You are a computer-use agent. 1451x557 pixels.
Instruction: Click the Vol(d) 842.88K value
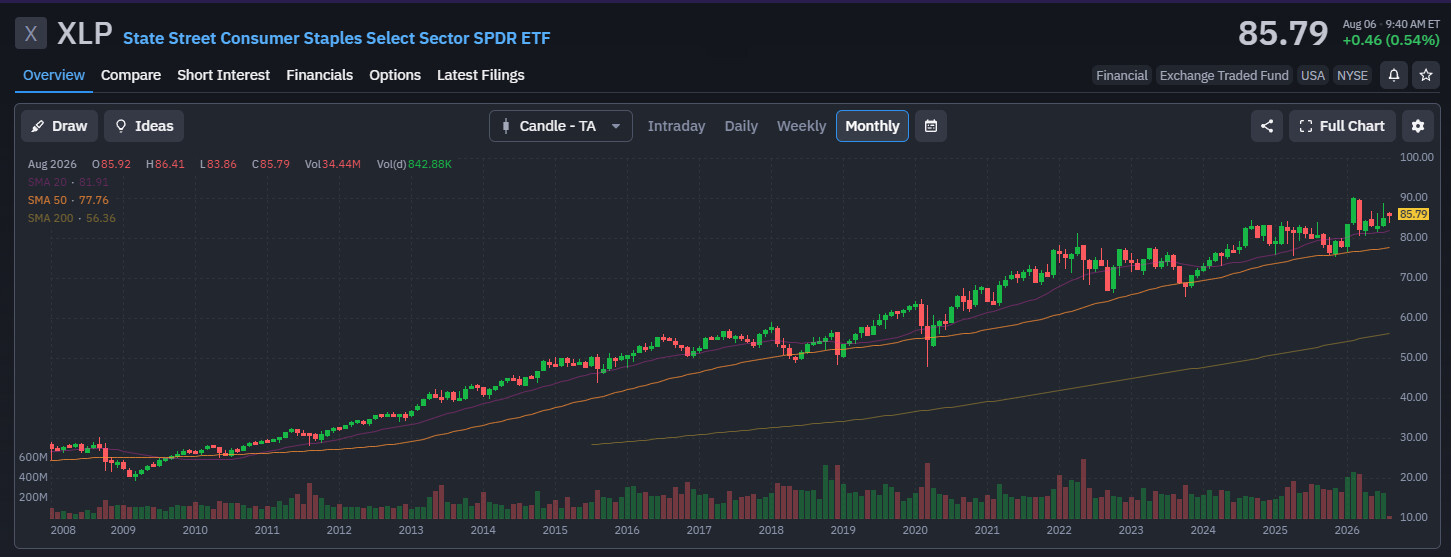point(414,163)
